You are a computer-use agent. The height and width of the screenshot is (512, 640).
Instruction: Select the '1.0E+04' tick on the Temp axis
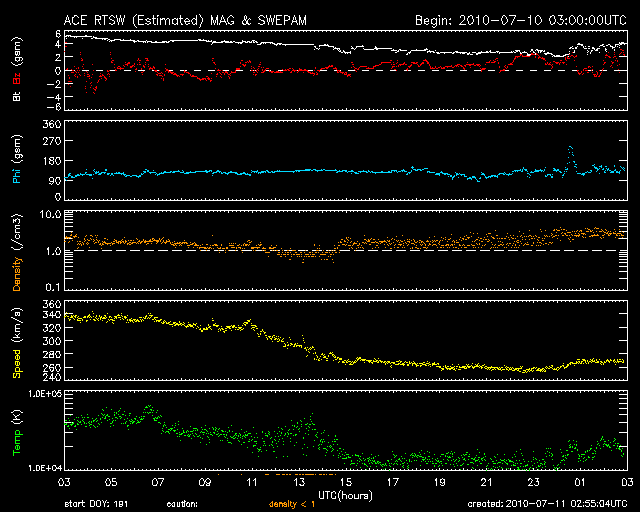45,468
